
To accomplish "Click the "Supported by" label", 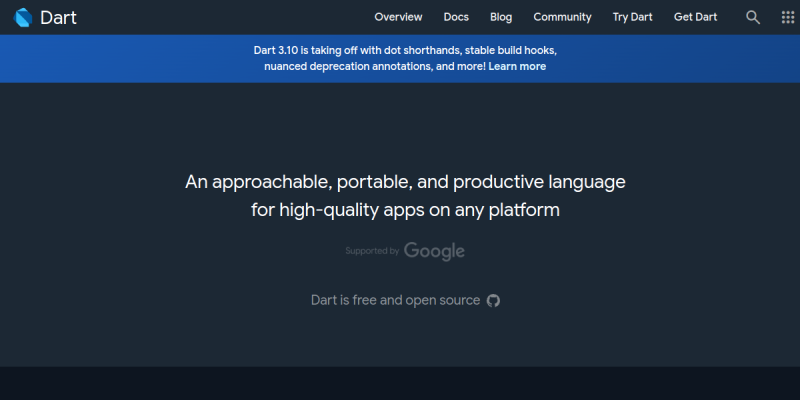I will (372, 251).
